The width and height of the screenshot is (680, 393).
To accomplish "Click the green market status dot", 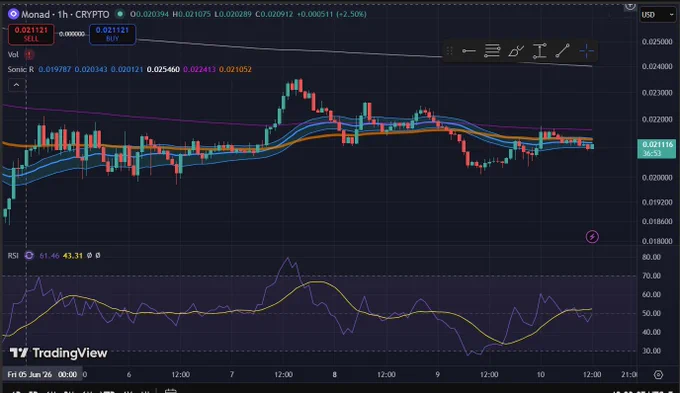I will (x=120, y=14).
